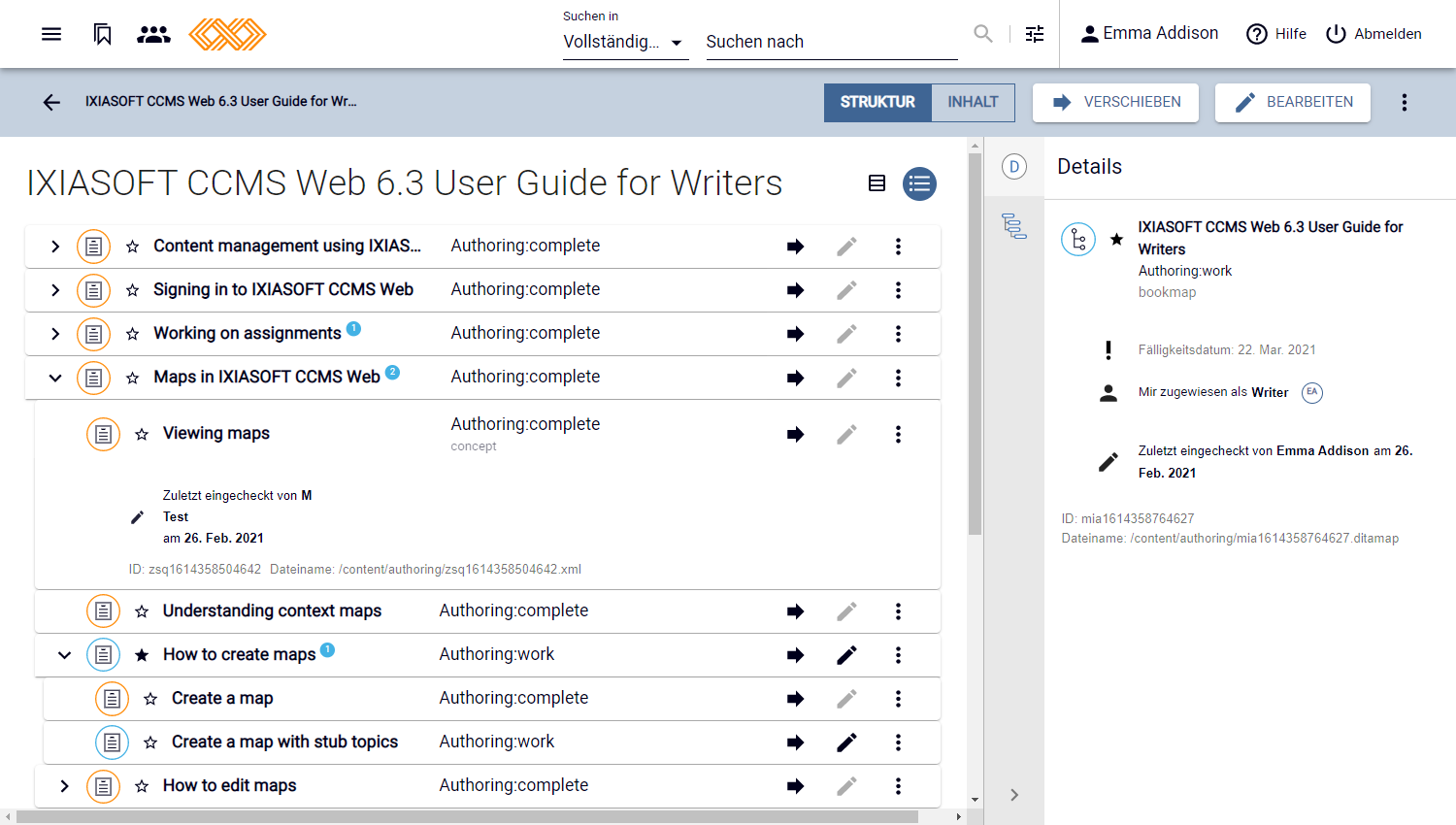1456x825 pixels.
Task: Open more options for Working on assignments
Action: tap(898, 334)
